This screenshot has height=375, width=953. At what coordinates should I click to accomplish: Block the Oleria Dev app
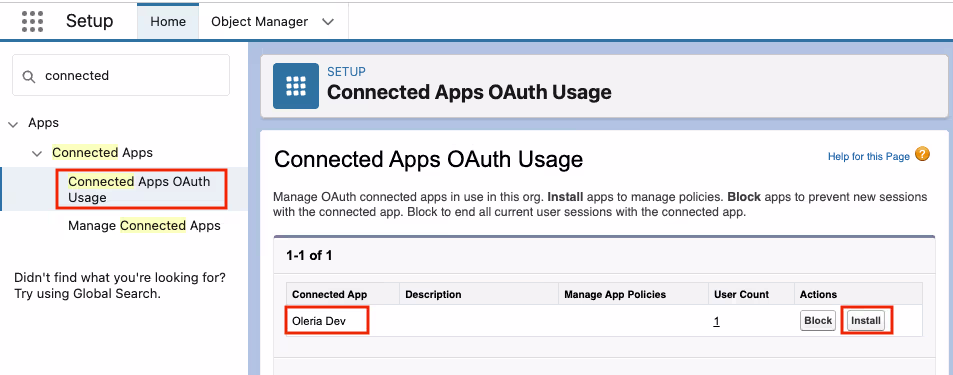[818, 320]
